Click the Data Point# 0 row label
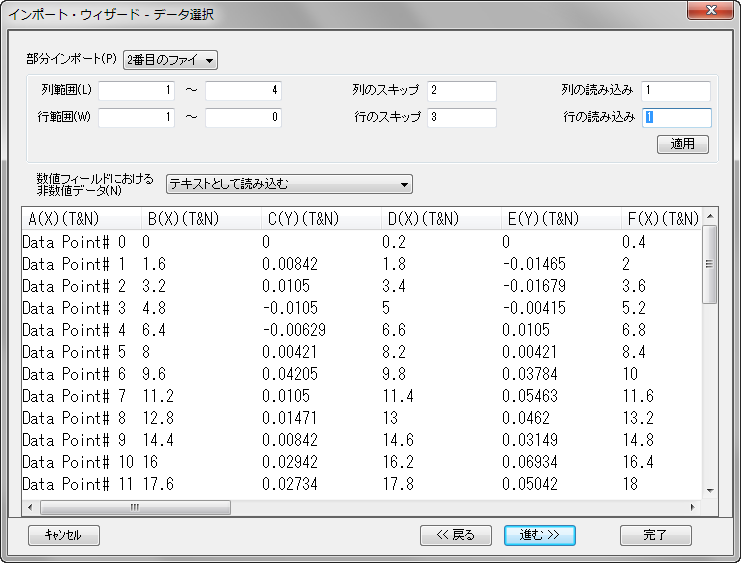 click(74, 242)
